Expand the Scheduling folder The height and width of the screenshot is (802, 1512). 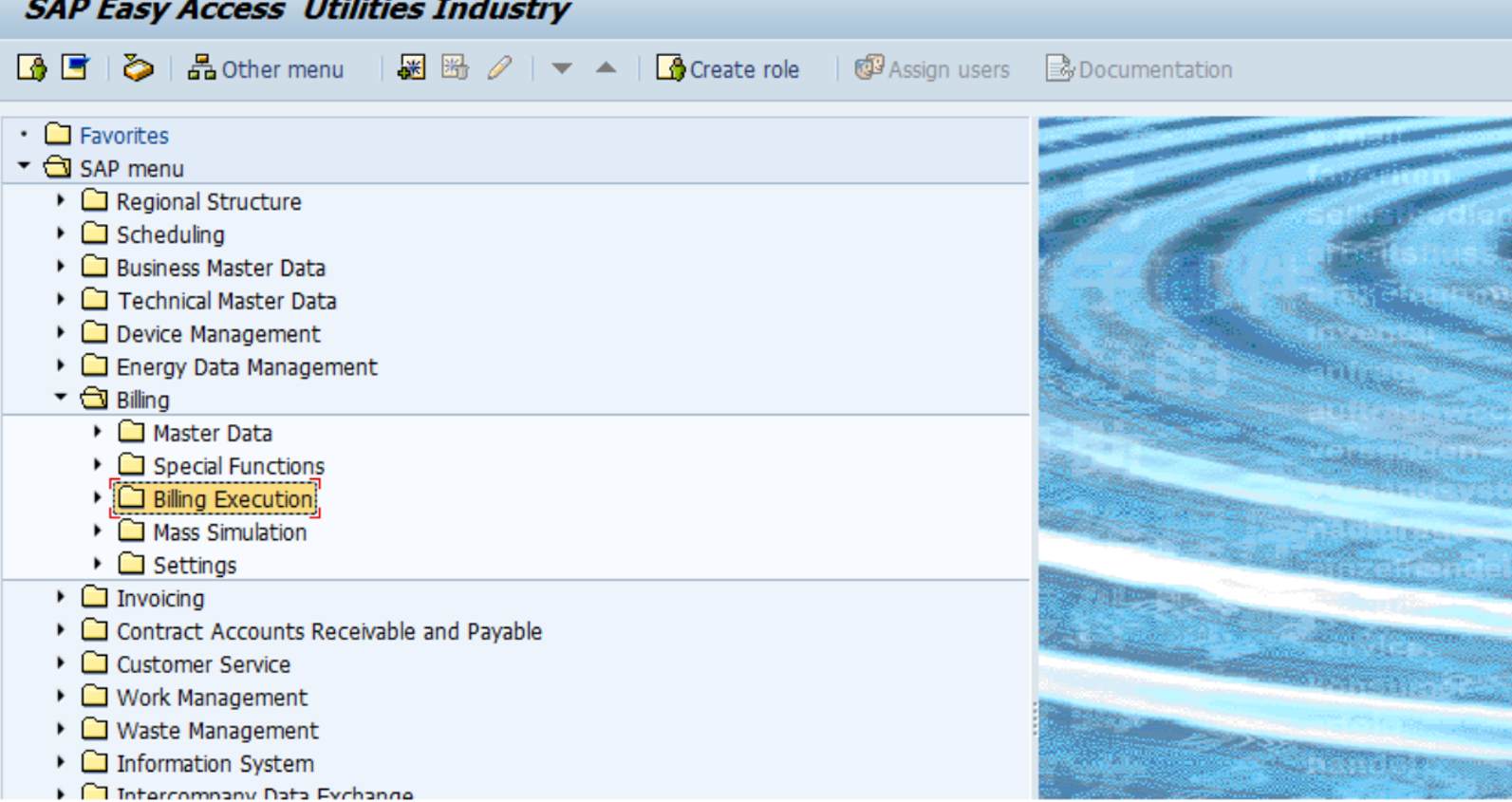(61, 233)
